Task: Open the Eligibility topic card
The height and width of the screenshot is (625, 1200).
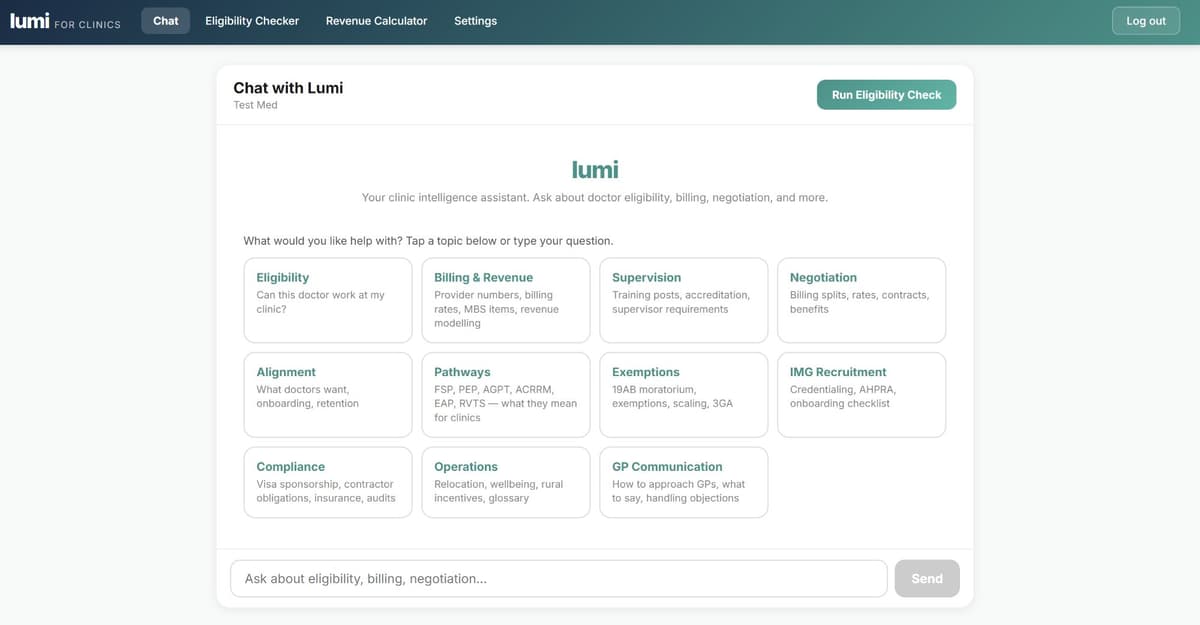Action: [327, 299]
